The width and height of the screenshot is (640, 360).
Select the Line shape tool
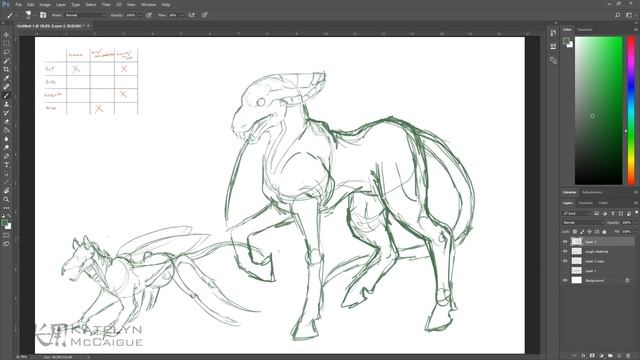tap(6, 182)
